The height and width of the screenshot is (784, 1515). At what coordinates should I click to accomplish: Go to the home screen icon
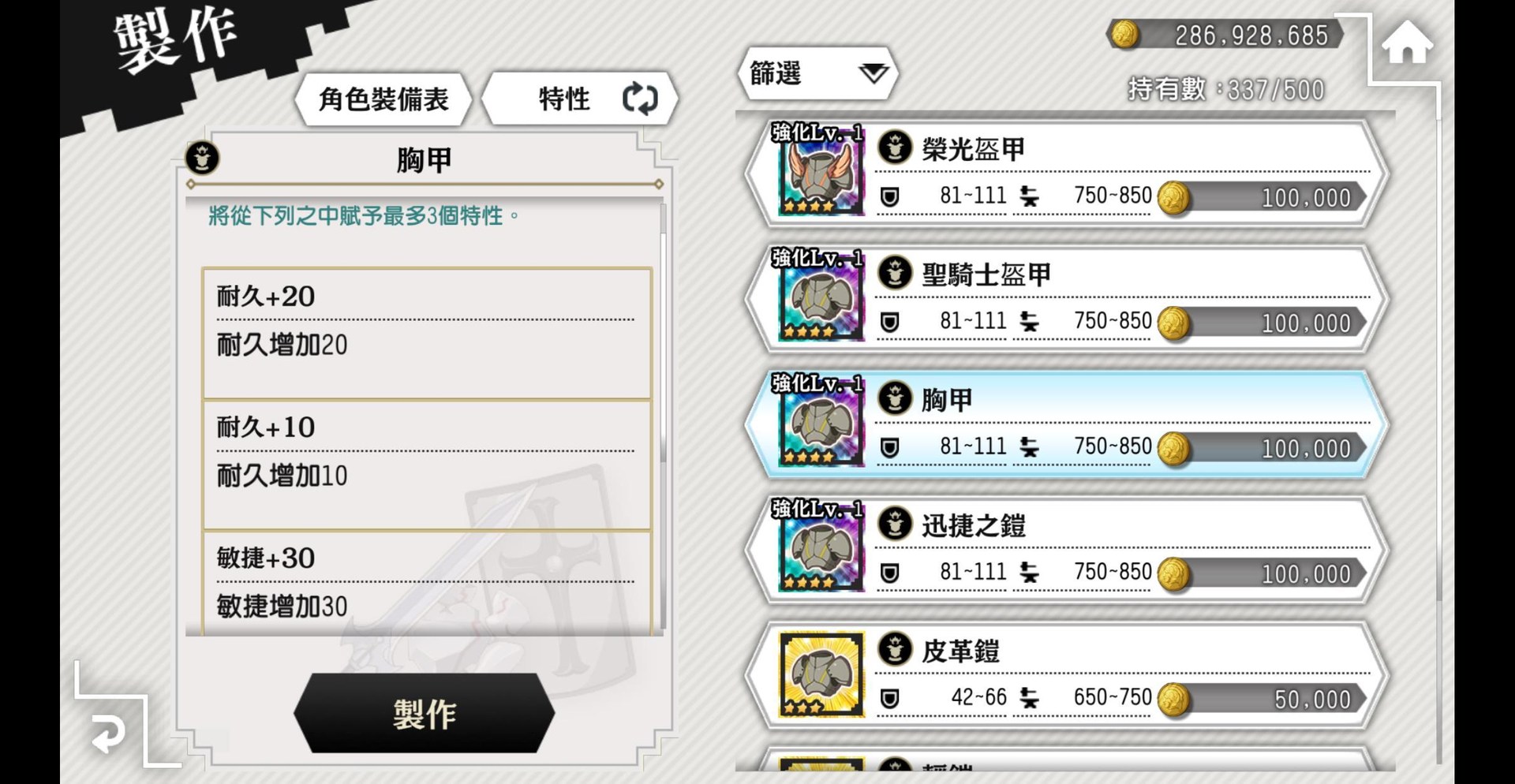pos(1407,43)
